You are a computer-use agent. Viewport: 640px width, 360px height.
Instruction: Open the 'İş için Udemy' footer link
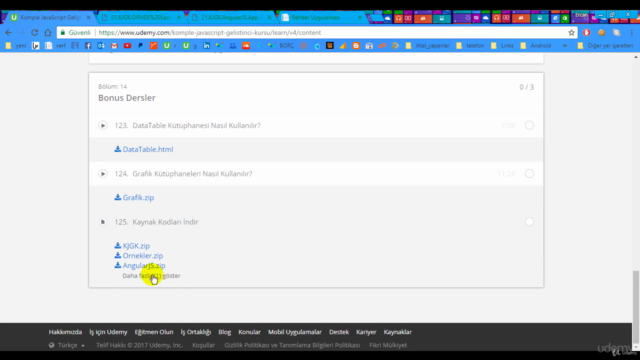point(108,332)
